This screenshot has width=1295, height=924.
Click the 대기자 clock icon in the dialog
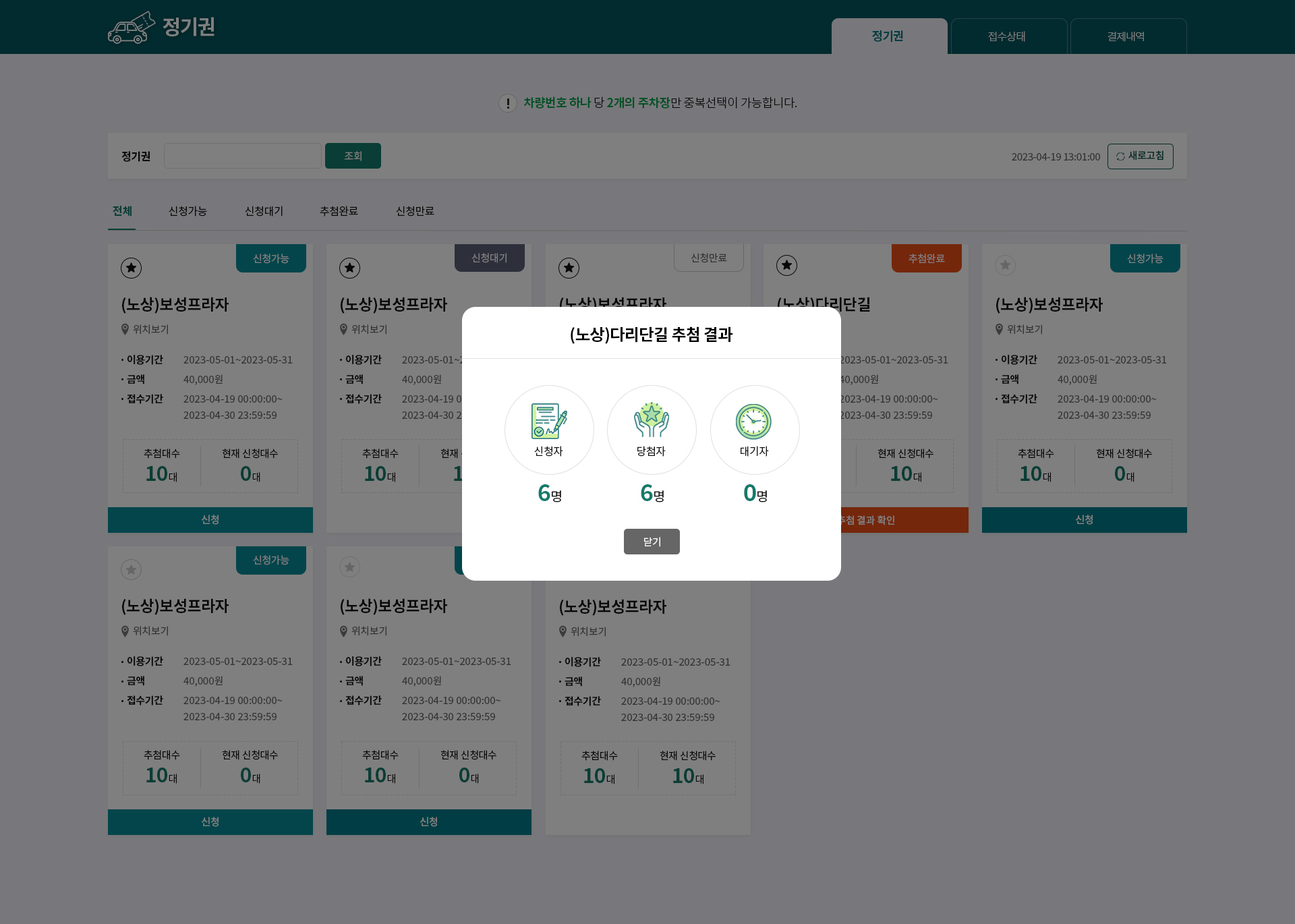(754, 422)
